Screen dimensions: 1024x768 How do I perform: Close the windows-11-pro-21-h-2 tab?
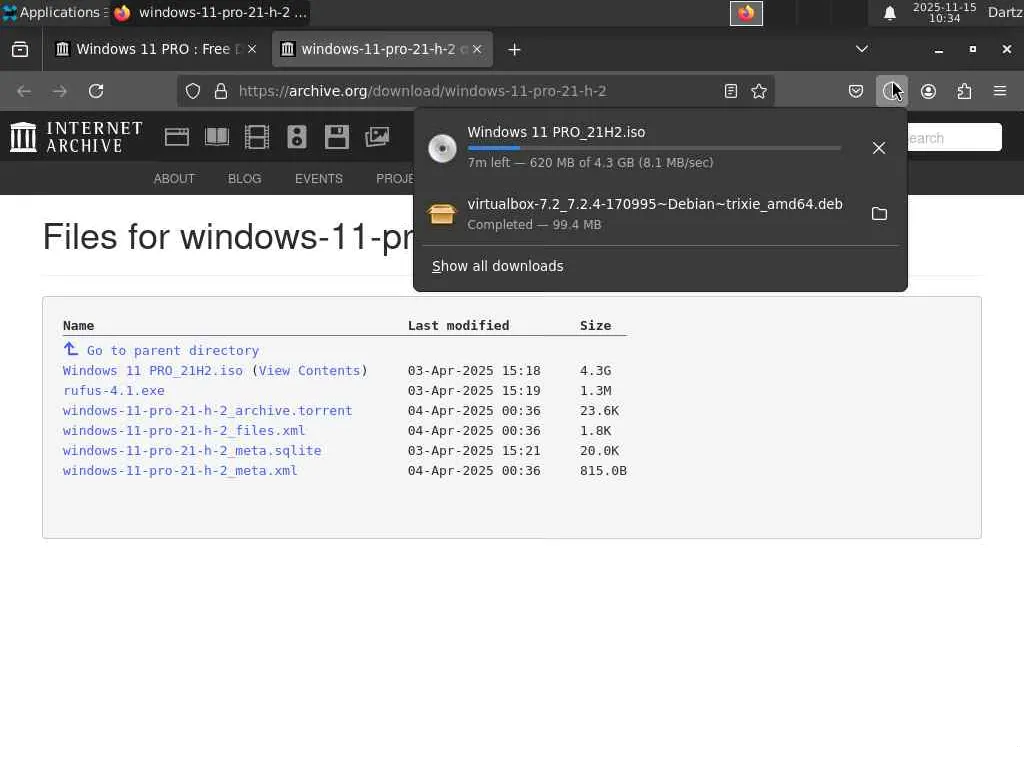click(x=477, y=50)
